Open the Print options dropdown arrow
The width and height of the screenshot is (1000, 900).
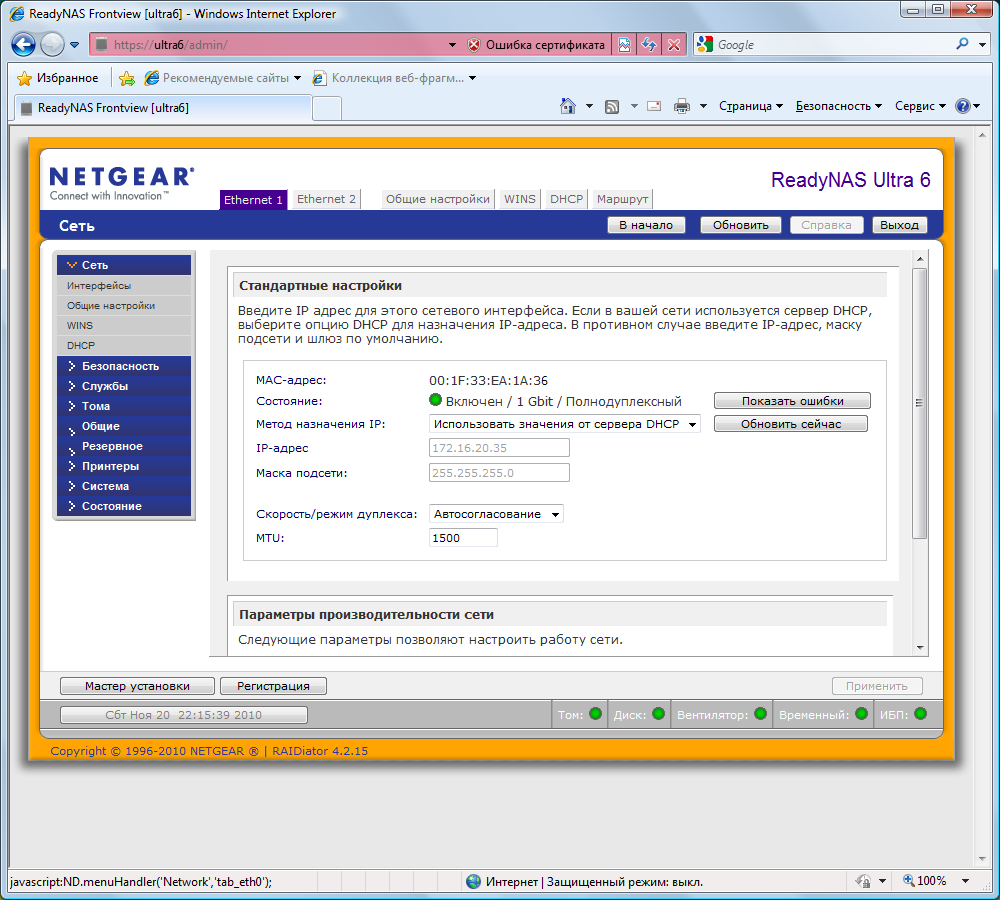703,106
